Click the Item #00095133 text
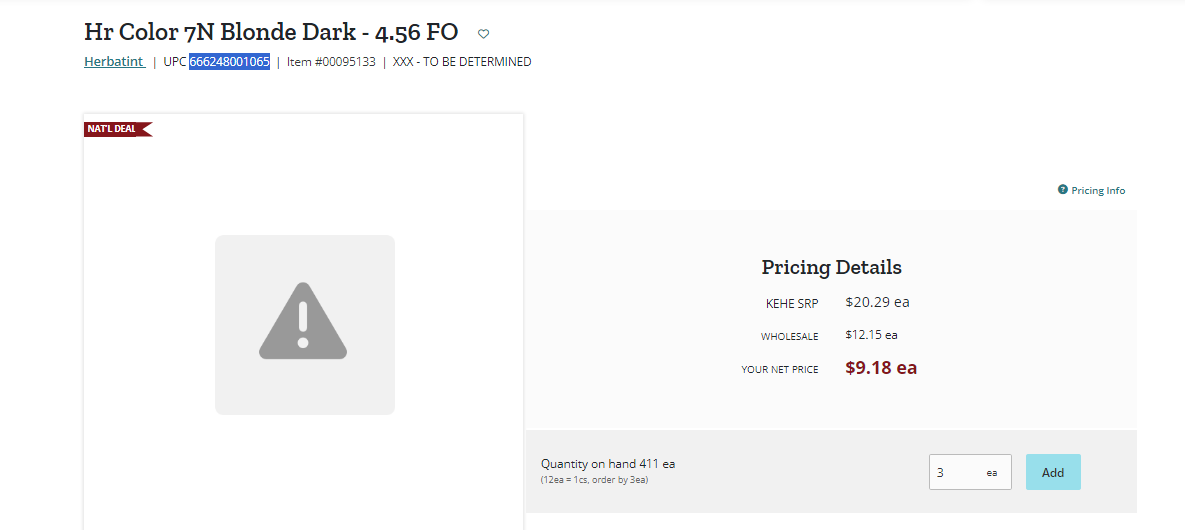The height and width of the screenshot is (530, 1185). pyautogui.click(x=331, y=62)
